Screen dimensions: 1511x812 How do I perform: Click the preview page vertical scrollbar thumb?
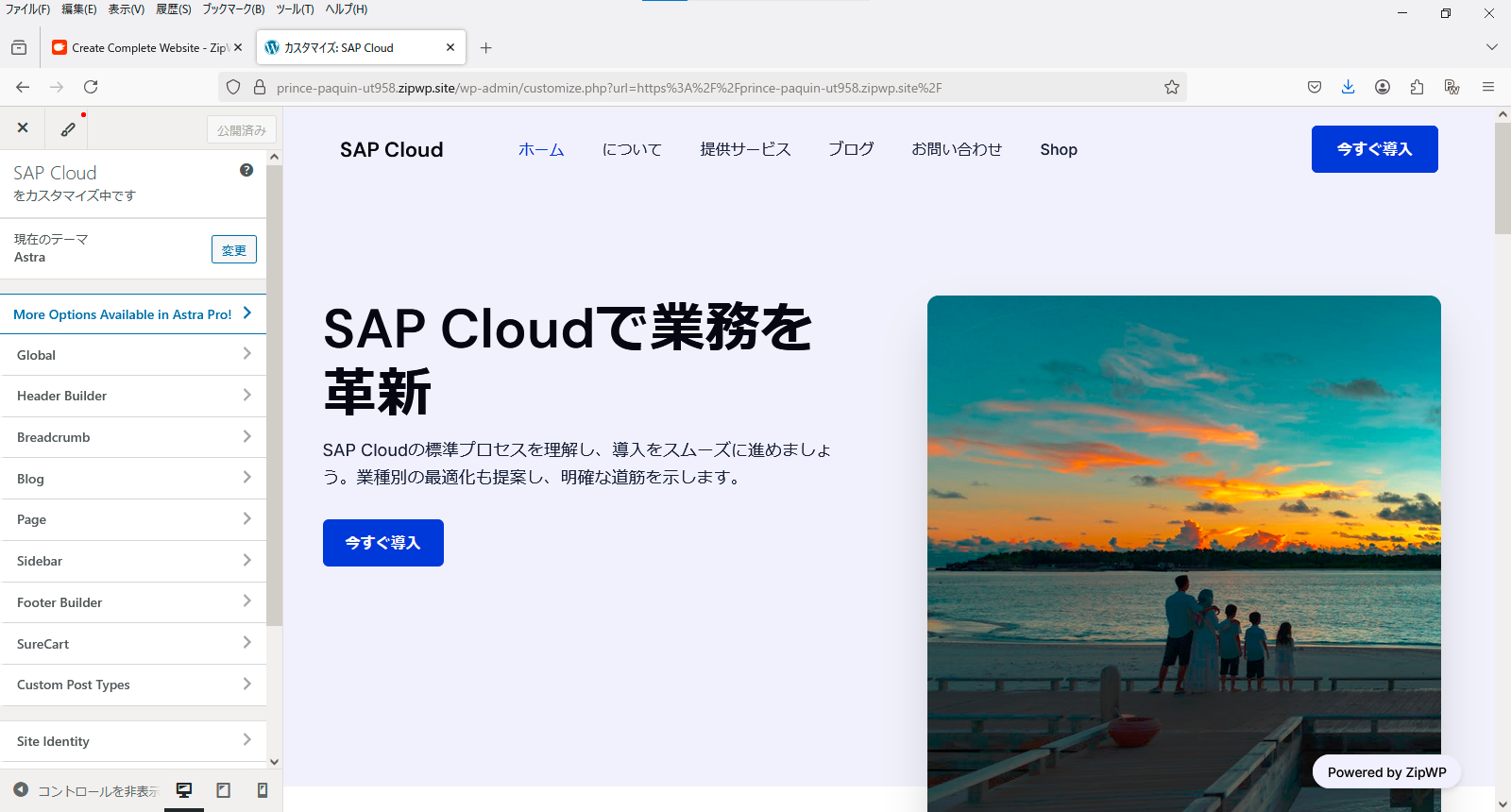(x=1503, y=178)
